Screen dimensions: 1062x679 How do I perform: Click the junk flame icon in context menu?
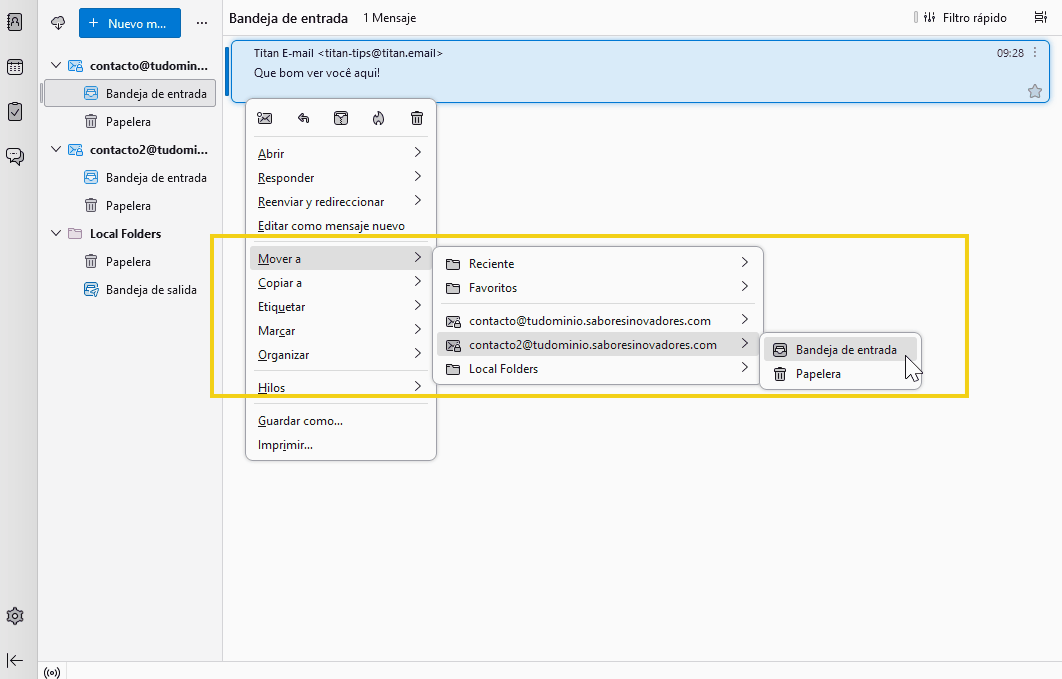coord(378,118)
